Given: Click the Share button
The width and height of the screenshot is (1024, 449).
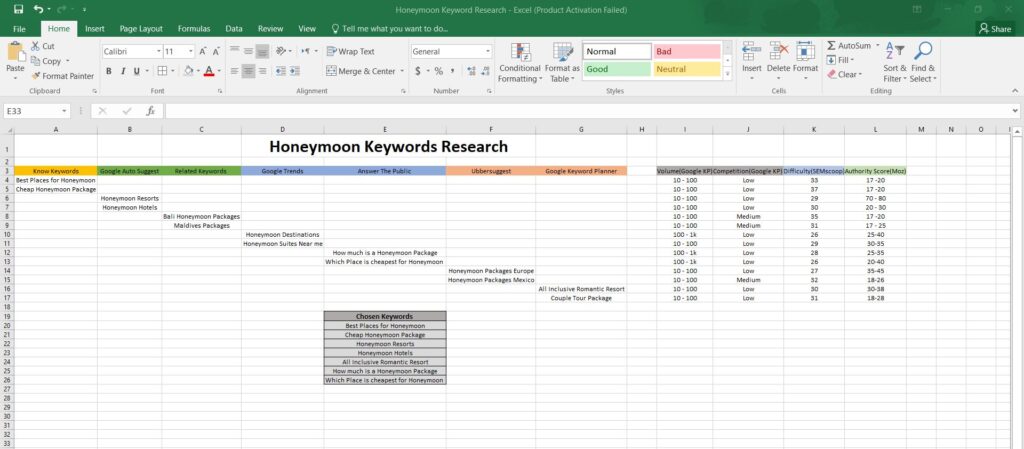Looking at the screenshot, I should [995, 29].
